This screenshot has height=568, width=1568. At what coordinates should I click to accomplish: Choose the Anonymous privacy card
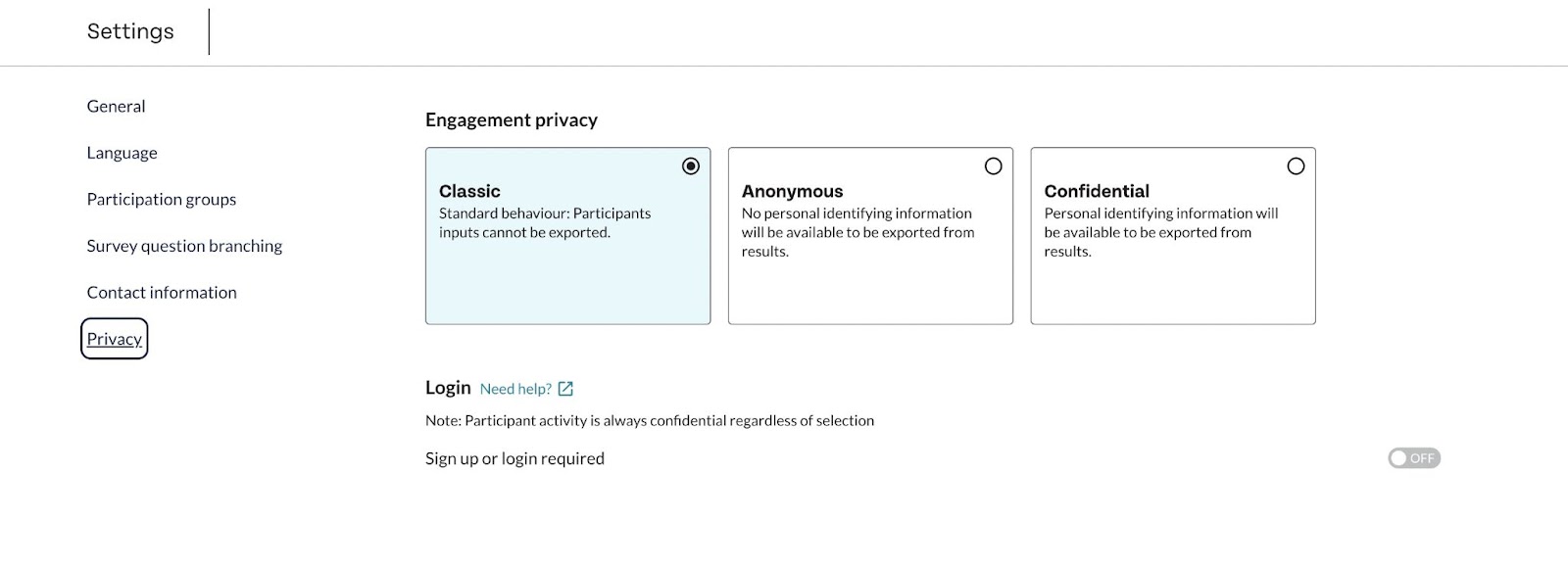pyautogui.click(x=870, y=236)
